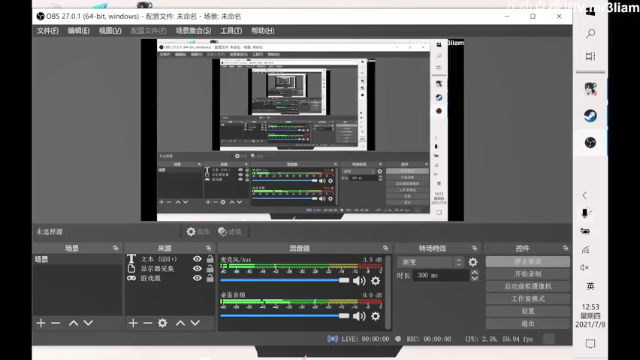
Task: Open settings gear for 麦克风/Aux audio
Action: coord(376,281)
